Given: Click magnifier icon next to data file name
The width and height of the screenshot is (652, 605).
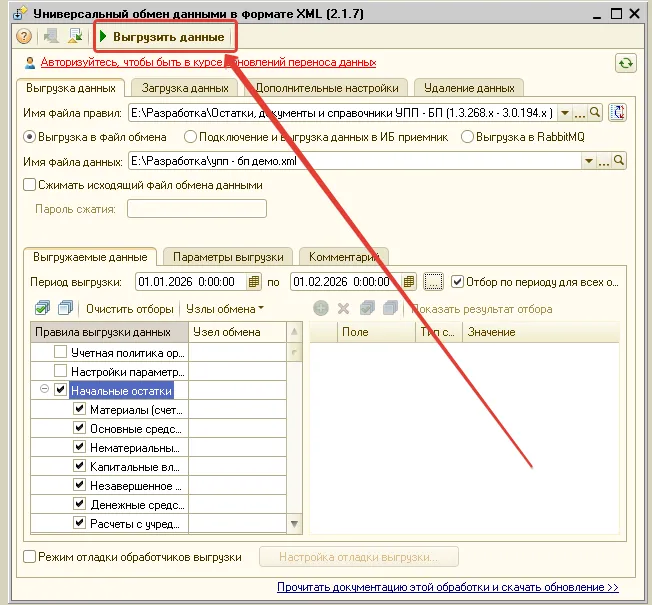Looking at the screenshot, I should coord(619,161).
